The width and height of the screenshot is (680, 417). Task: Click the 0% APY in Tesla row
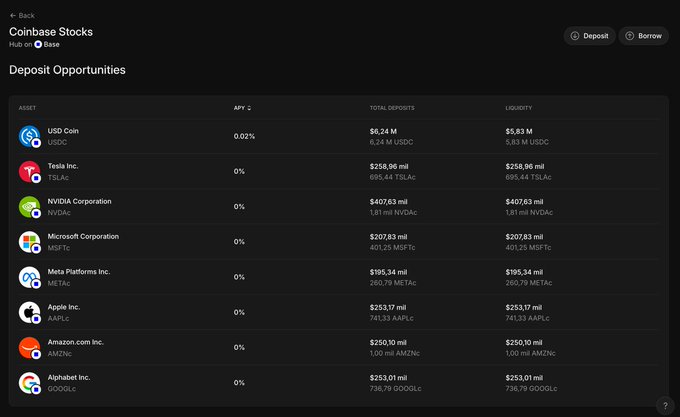(x=239, y=171)
